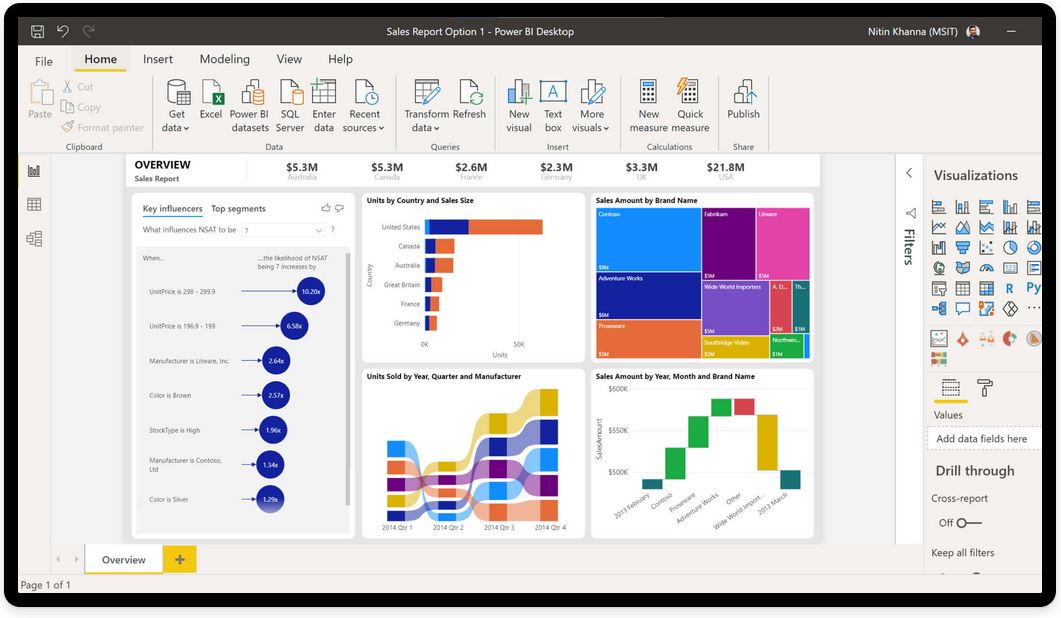The height and width of the screenshot is (618, 1061).
Task: Open the Transform data dropdown
Action: pyautogui.click(x=426, y=106)
